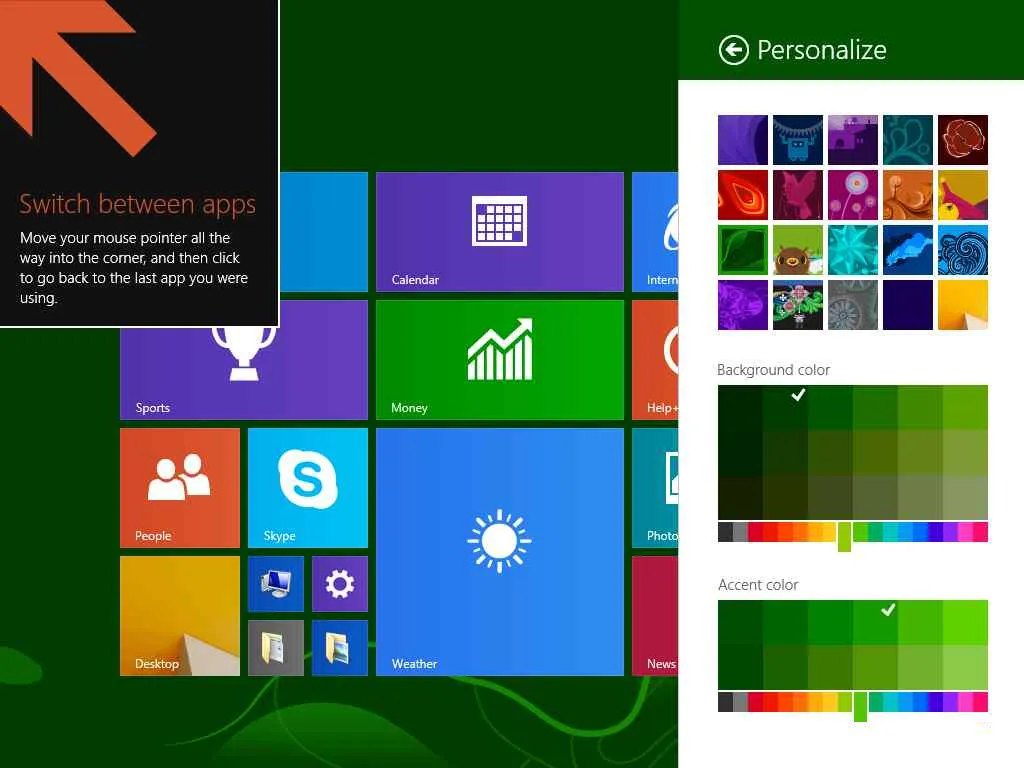Select the teal star background pattern
1024x768 pixels.
pos(853,250)
